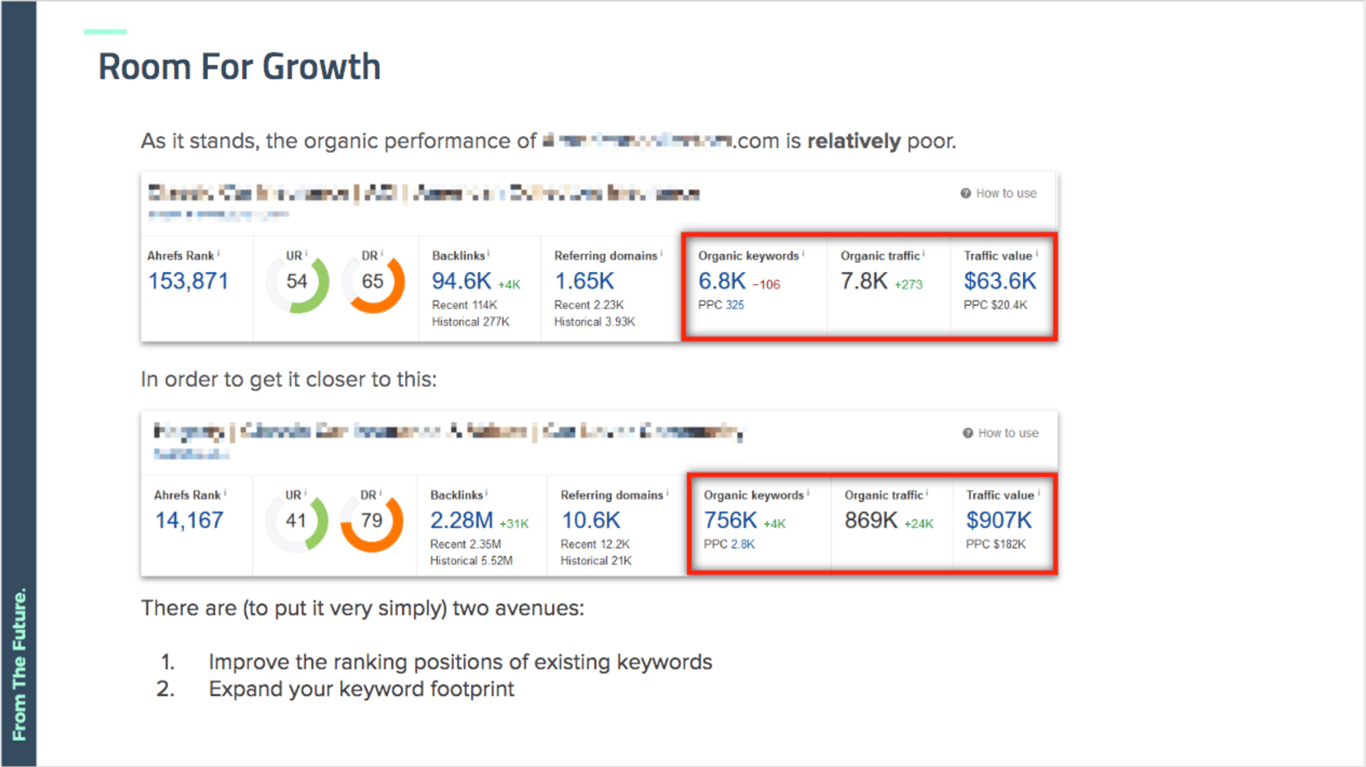Viewport: 1366px width, 767px height.
Task: Click the PPC 2.8K link
Action: click(743, 544)
